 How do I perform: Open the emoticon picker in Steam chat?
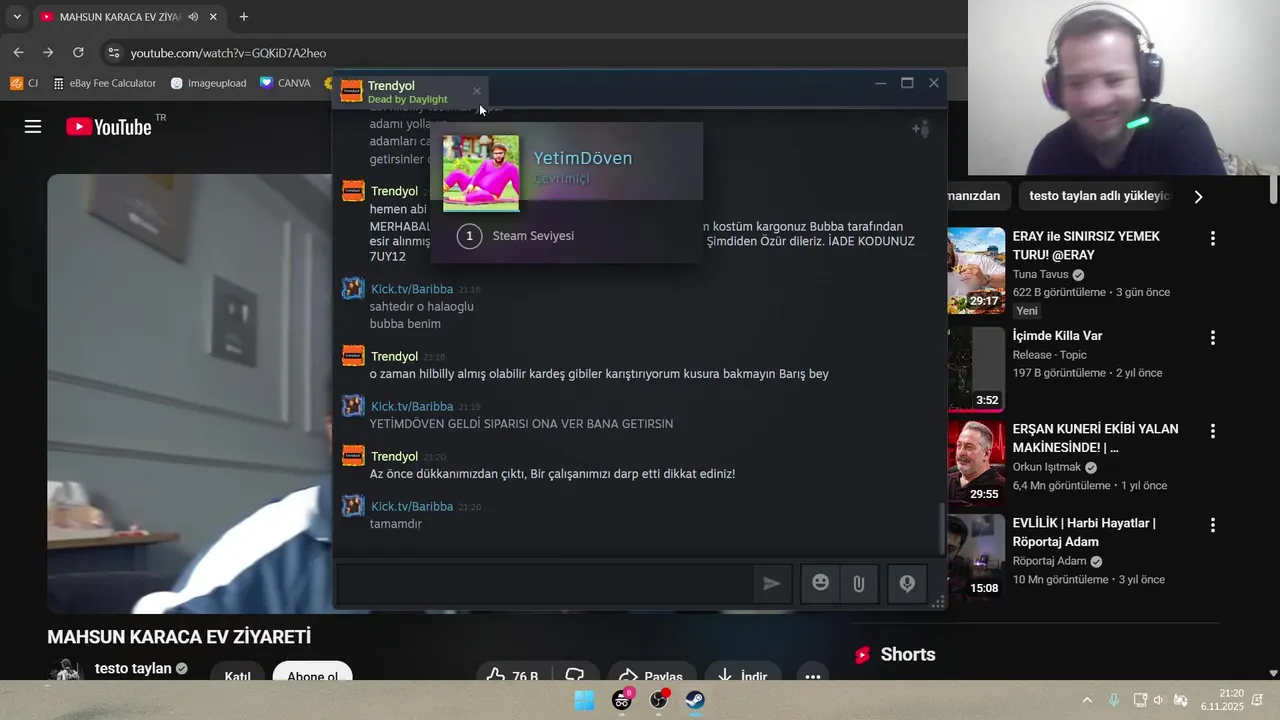coord(820,584)
